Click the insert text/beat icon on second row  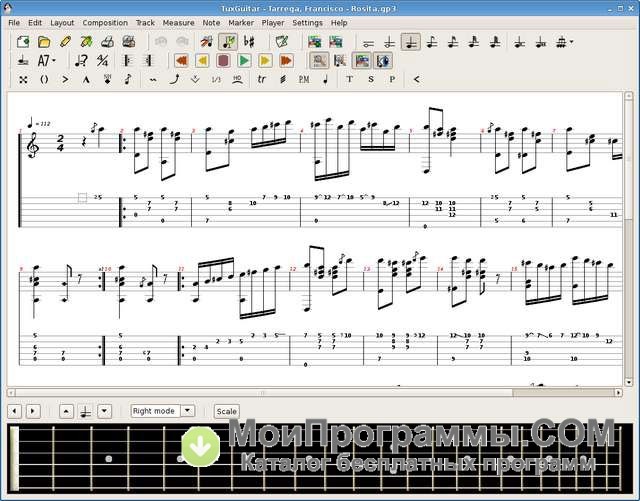[x=23, y=61]
